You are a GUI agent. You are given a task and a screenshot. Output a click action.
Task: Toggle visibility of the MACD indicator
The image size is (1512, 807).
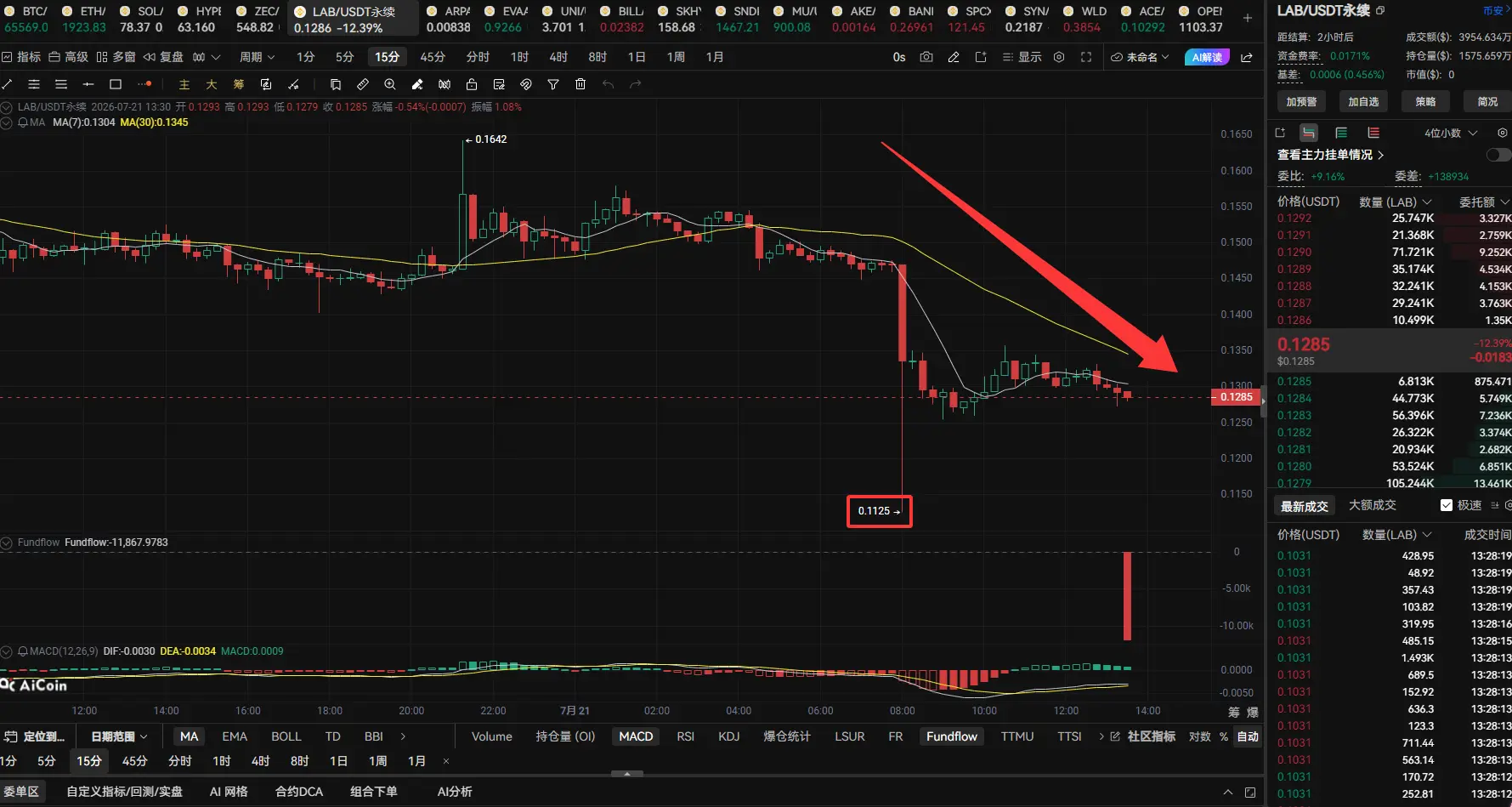pyautogui.click(x=7, y=651)
